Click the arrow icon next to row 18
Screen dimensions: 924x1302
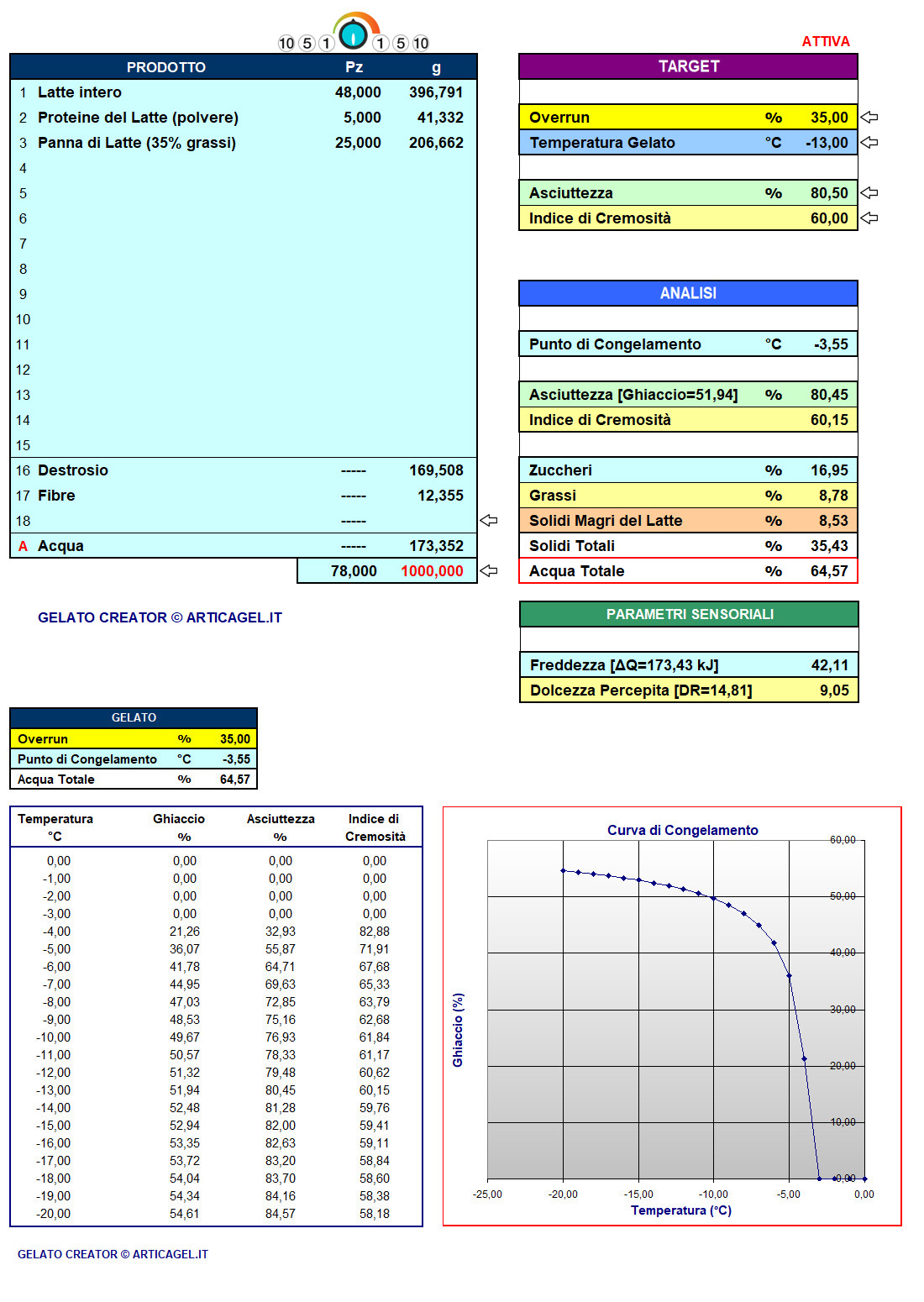coord(489,521)
